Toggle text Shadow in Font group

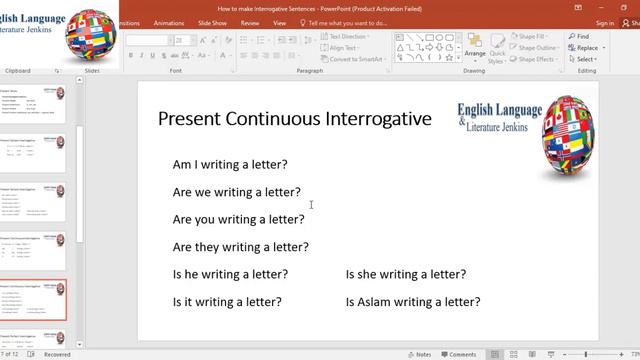tap(164, 56)
